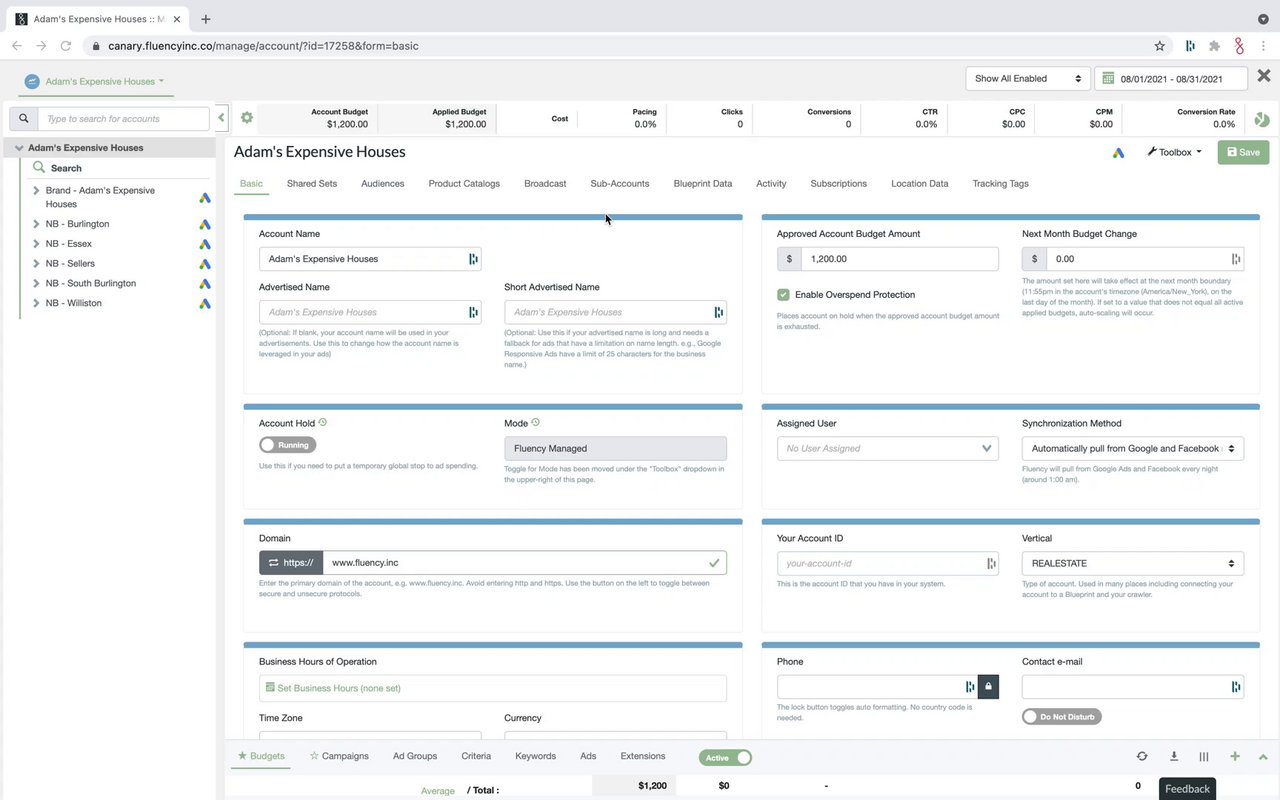Click the Approved Account Budget Amount field

click(x=899, y=259)
